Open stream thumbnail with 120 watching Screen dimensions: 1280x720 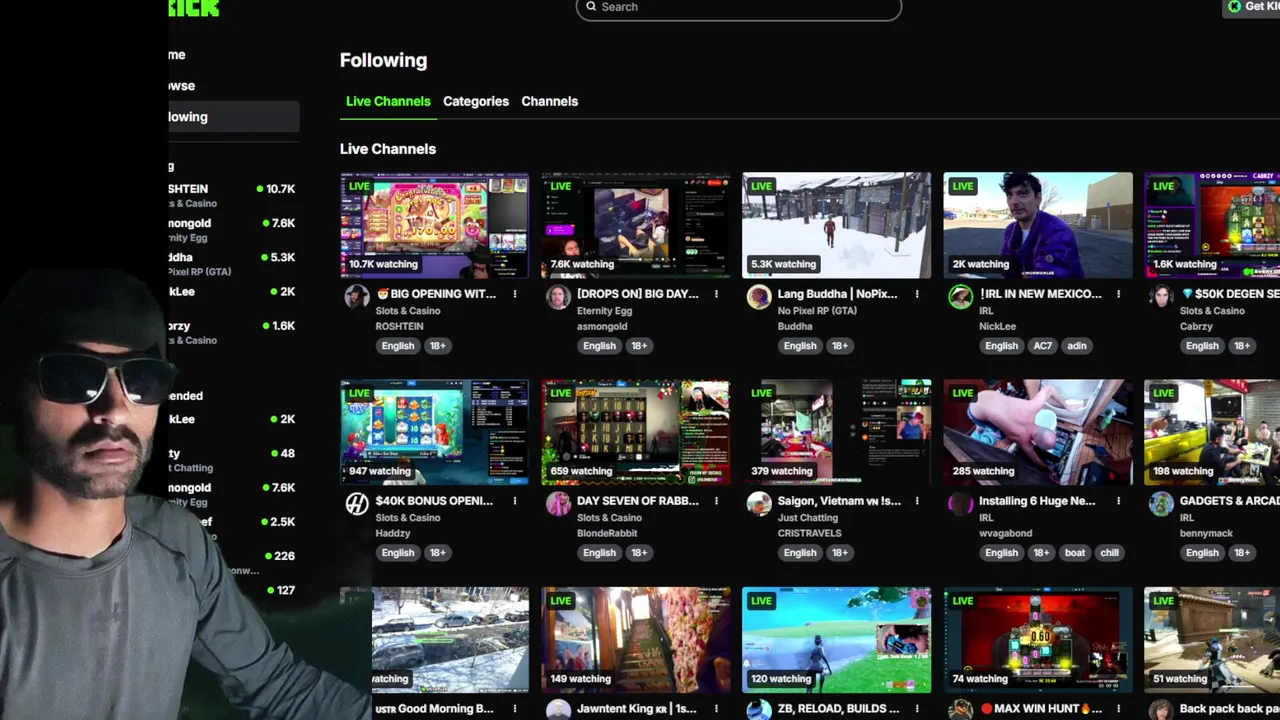(x=836, y=639)
